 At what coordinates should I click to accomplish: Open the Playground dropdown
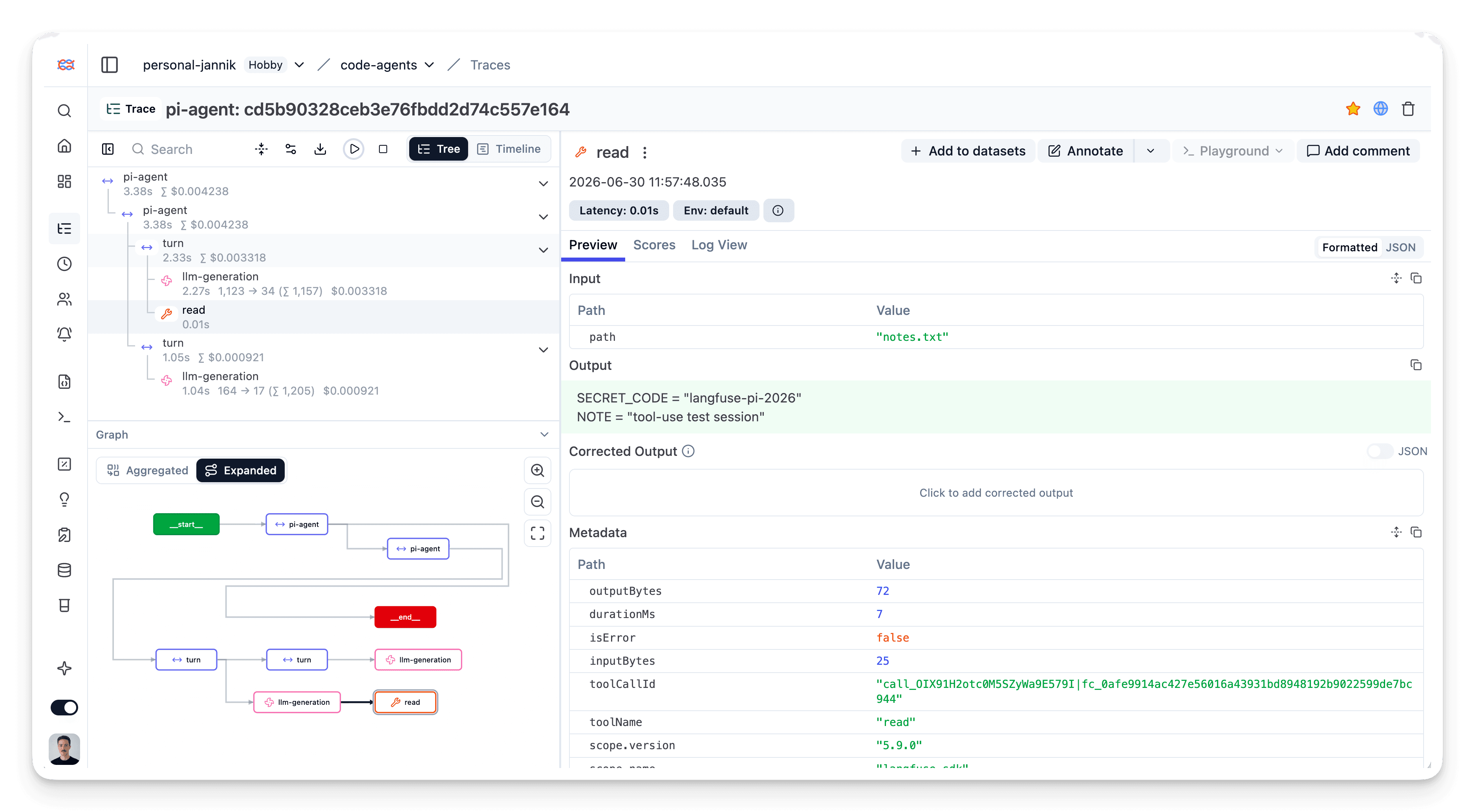1233,151
